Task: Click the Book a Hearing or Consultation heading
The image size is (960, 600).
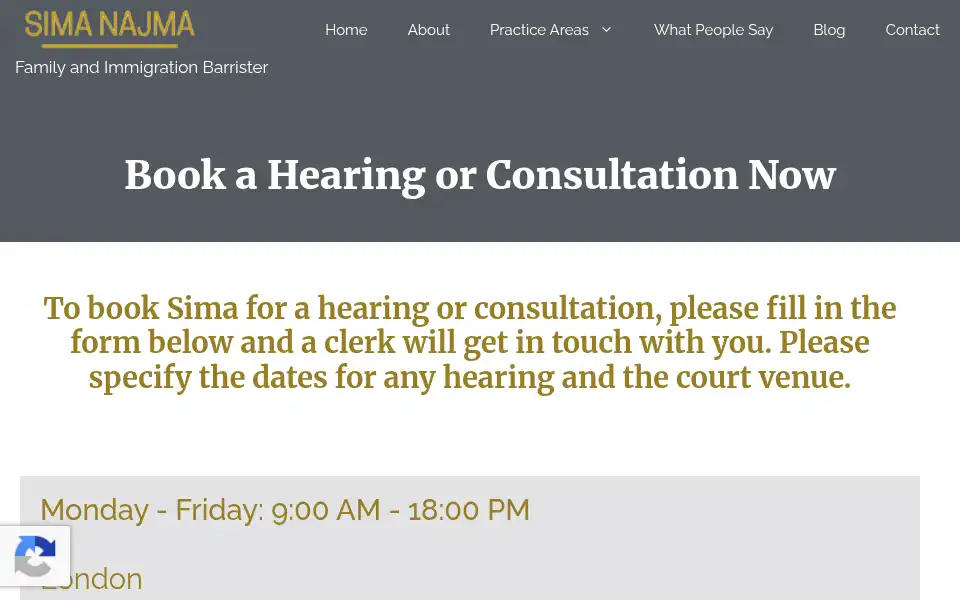Action: click(480, 176)
